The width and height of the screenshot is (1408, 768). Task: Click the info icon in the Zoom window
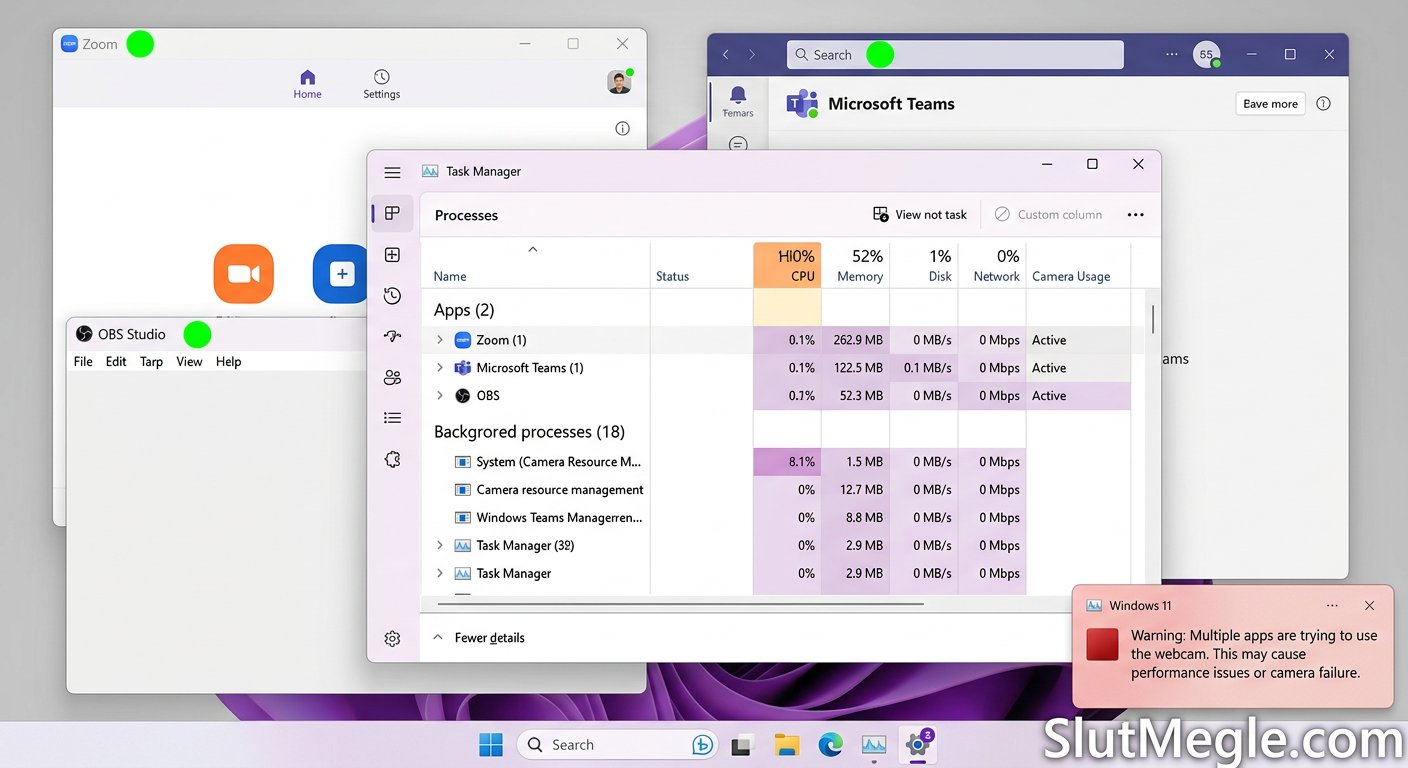click(x=622, y=128)
